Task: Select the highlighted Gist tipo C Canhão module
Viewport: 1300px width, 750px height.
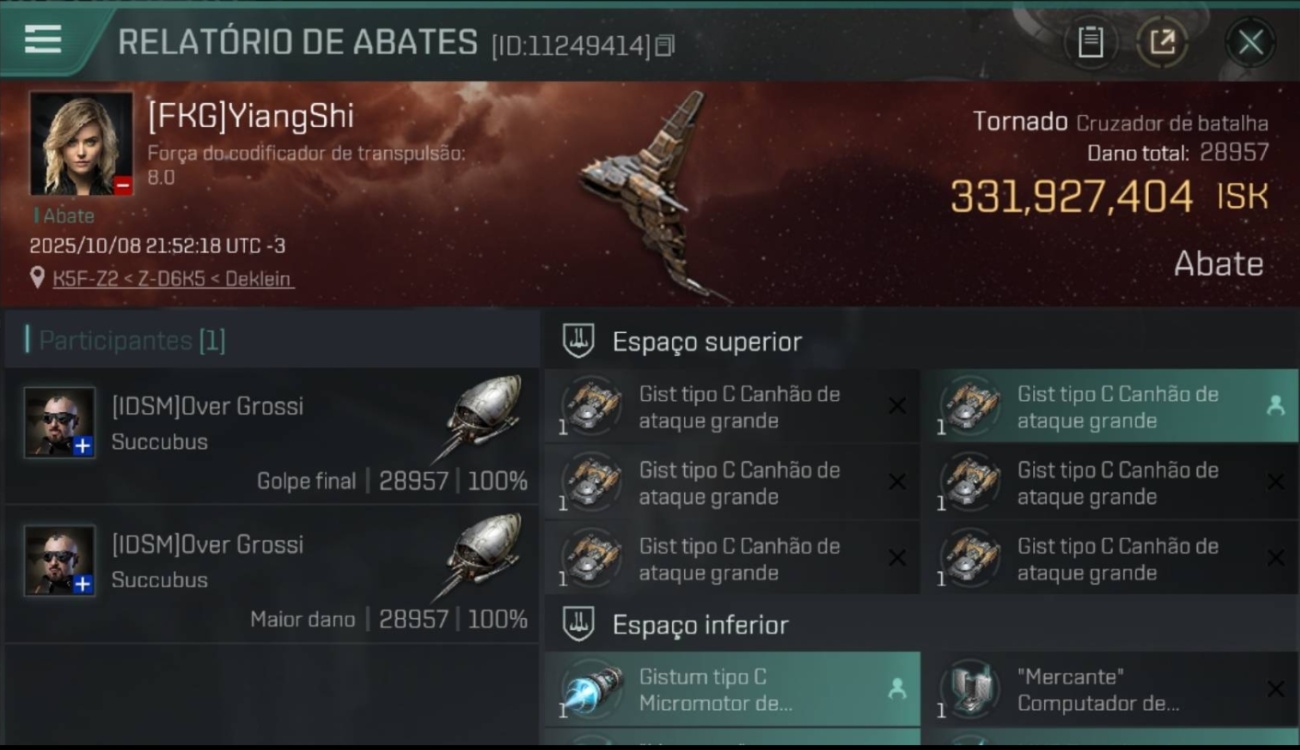Action: [1110, 407]
